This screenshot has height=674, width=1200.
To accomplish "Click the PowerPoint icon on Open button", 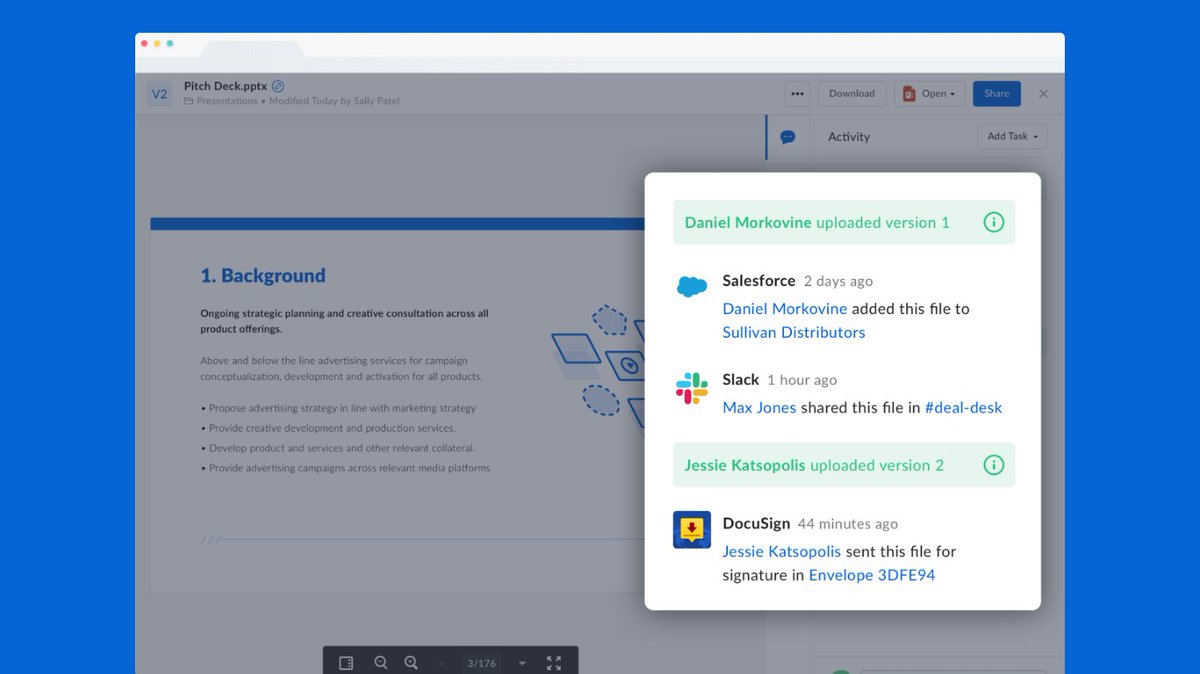I will (x=909, y=94).
